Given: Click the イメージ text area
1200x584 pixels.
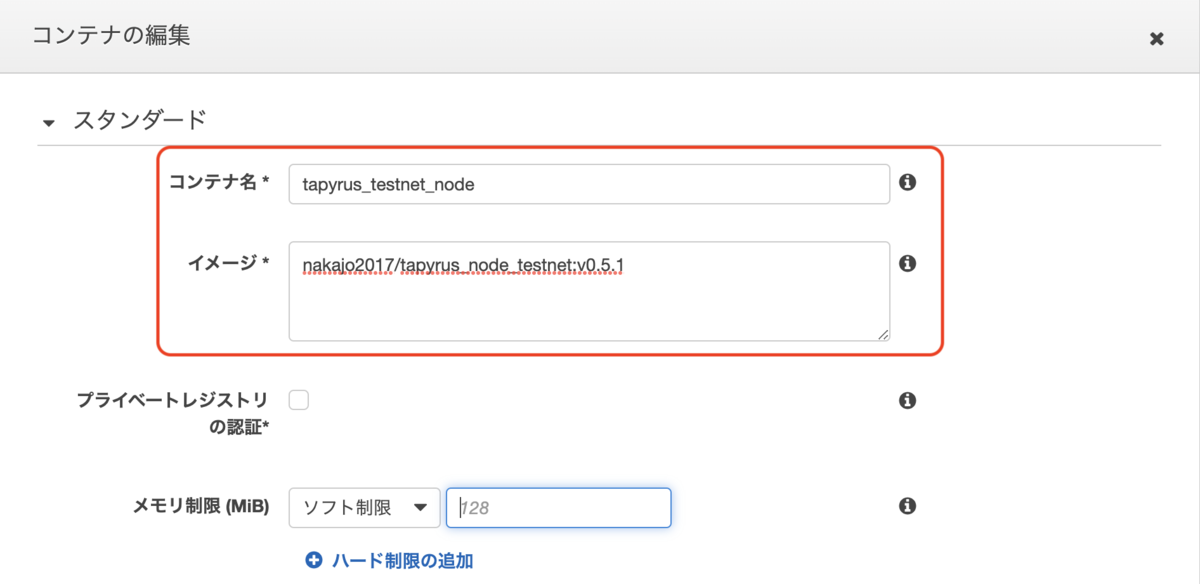Looking at the screenshot, I should [x=589, y=291].
